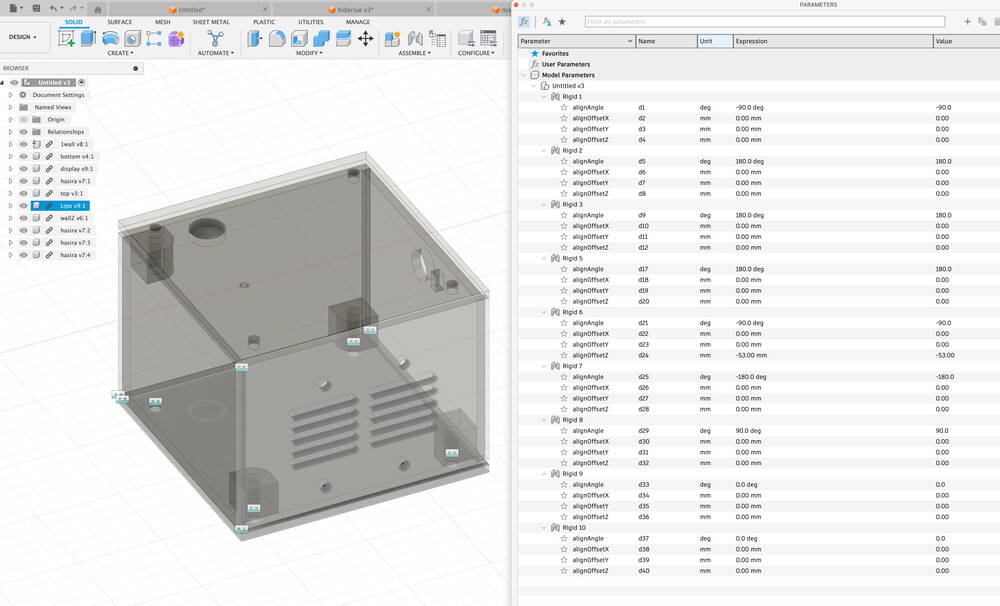This screenshot has width=1000, height=606.
Task: Select the Combine tool
Action: (321, 38)
